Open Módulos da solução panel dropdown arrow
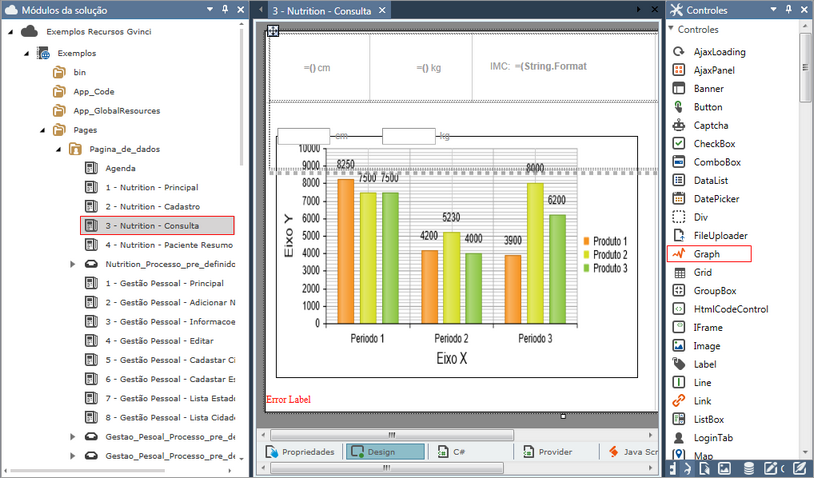The height and width of the screenshot is (478, 814). coord(210,9)
